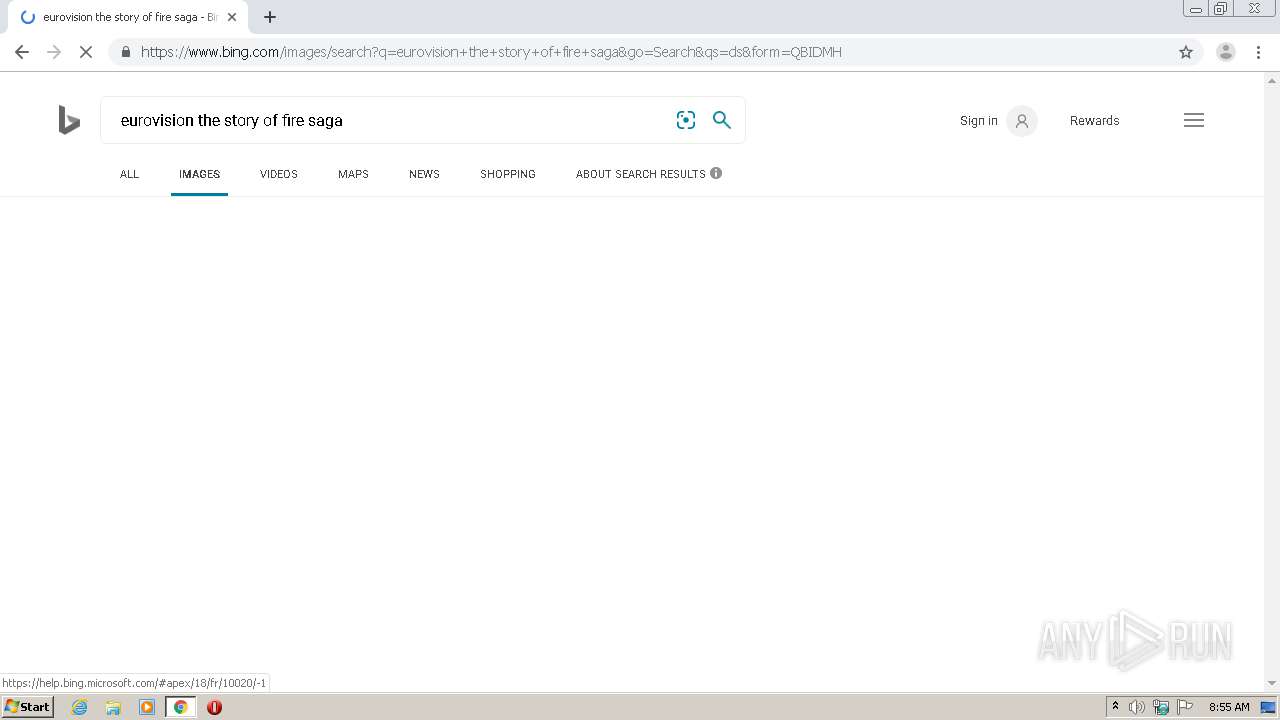
Task: Switch to the ALL results tab
Action: point(129,174)
